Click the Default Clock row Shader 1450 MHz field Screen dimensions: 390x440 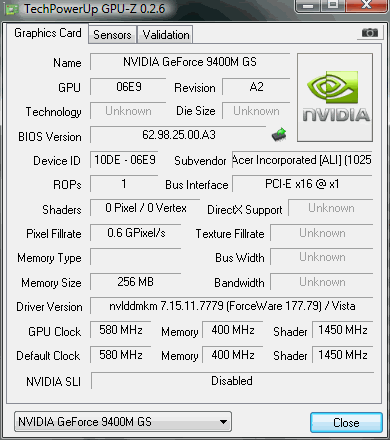click(x=343, y=355)
